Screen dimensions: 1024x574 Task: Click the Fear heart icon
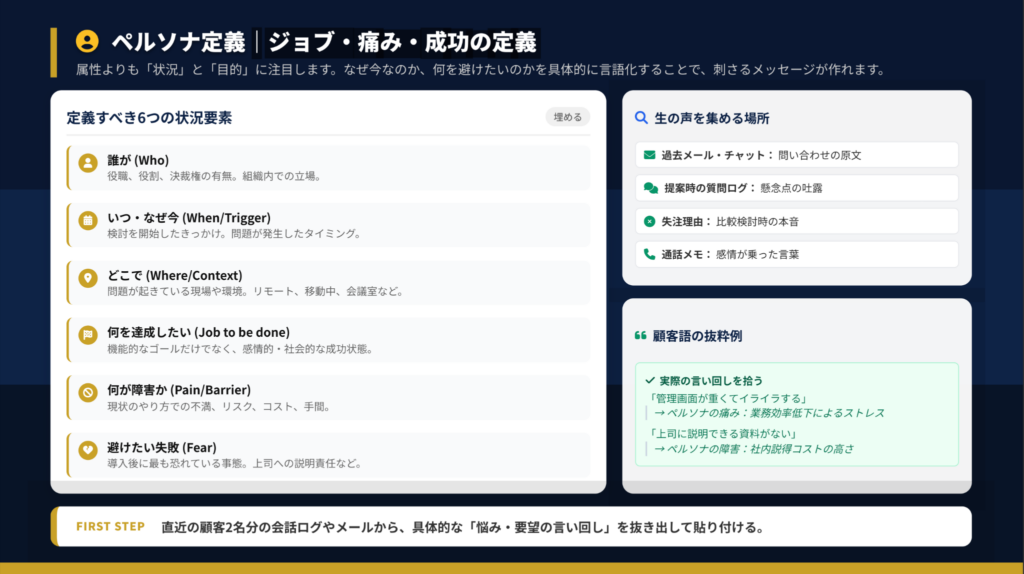(x=88, y=450)
